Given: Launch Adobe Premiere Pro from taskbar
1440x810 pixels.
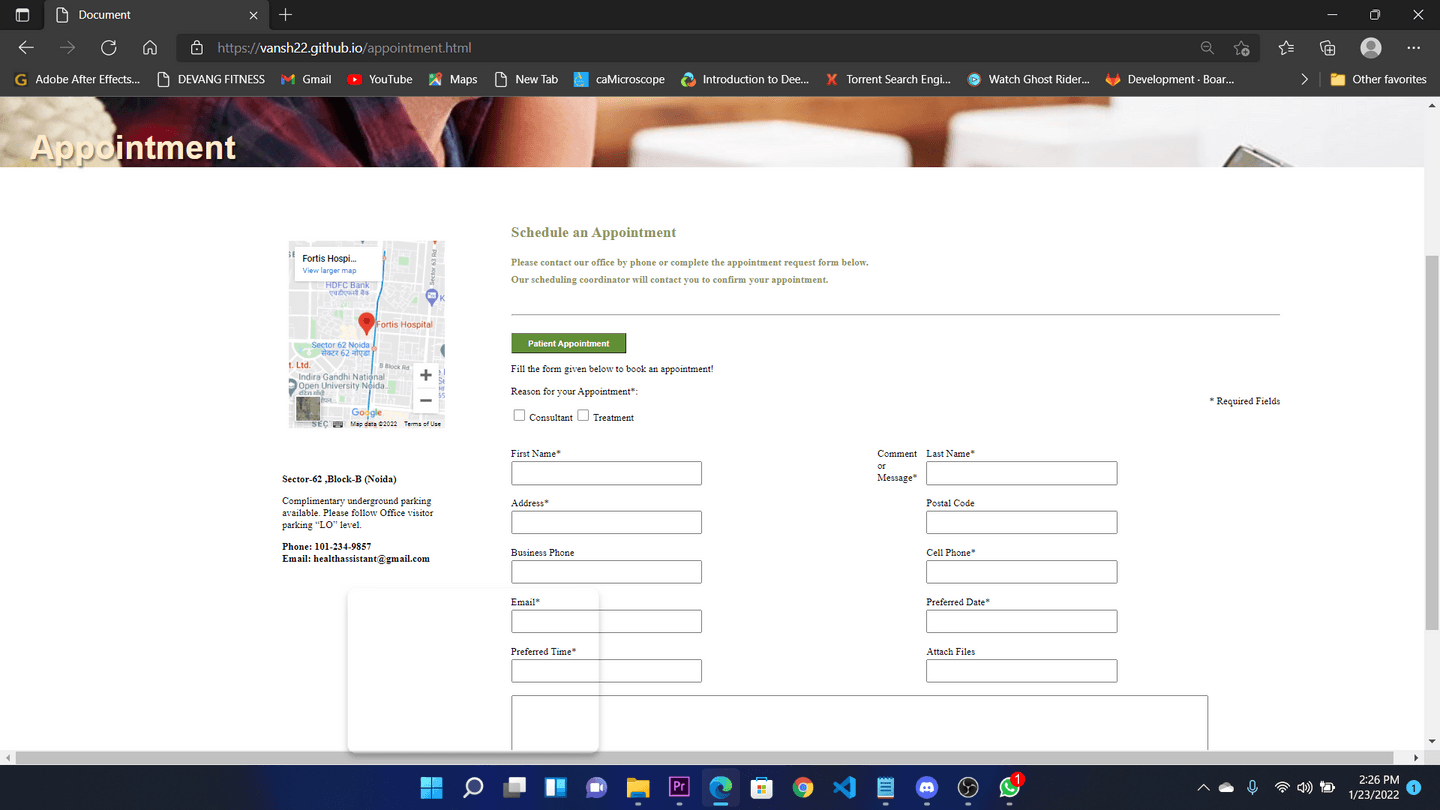Looking at the screenshot, I should tap(679, 788).
